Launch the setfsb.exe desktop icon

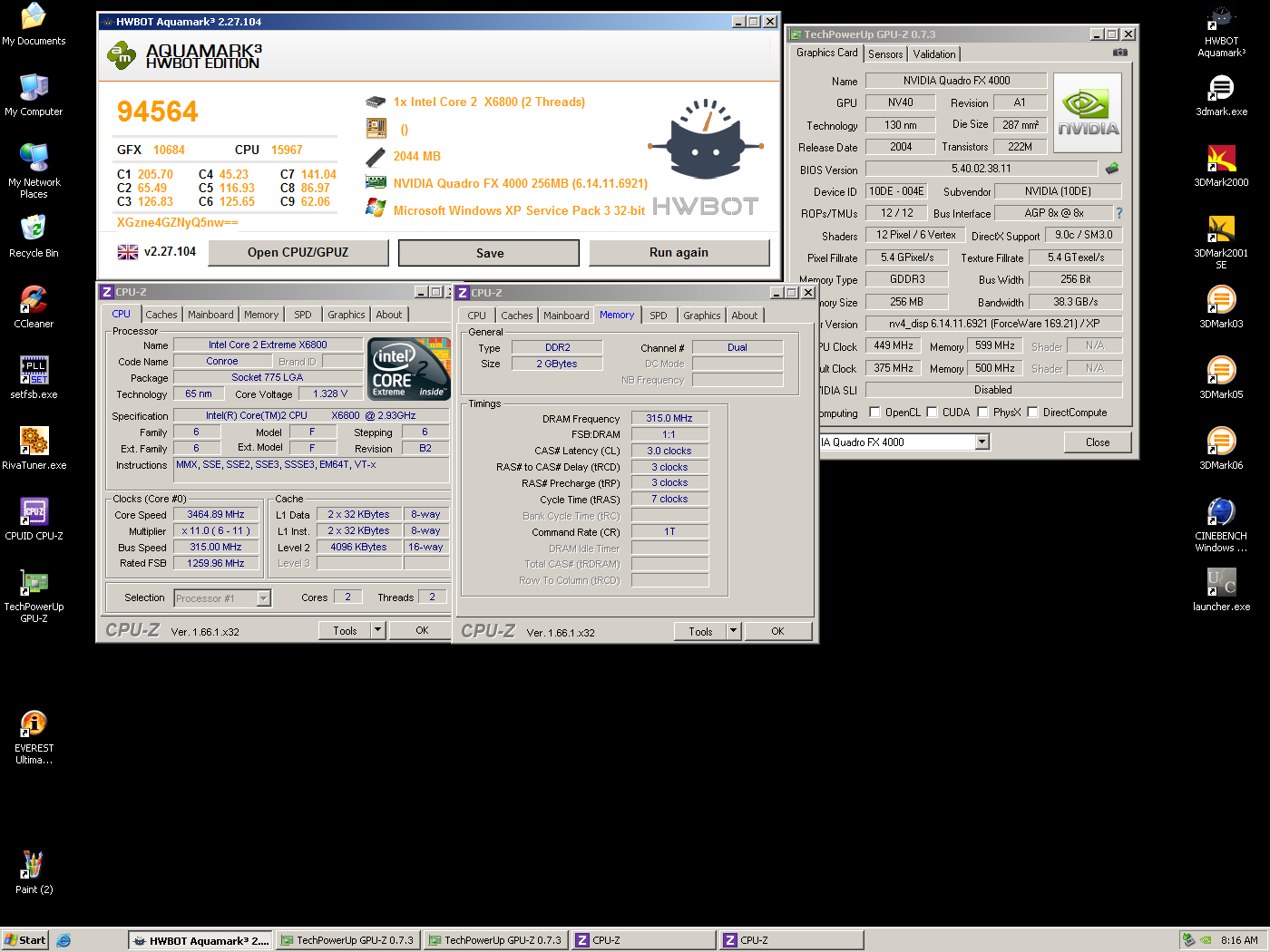tap(34, 378)
